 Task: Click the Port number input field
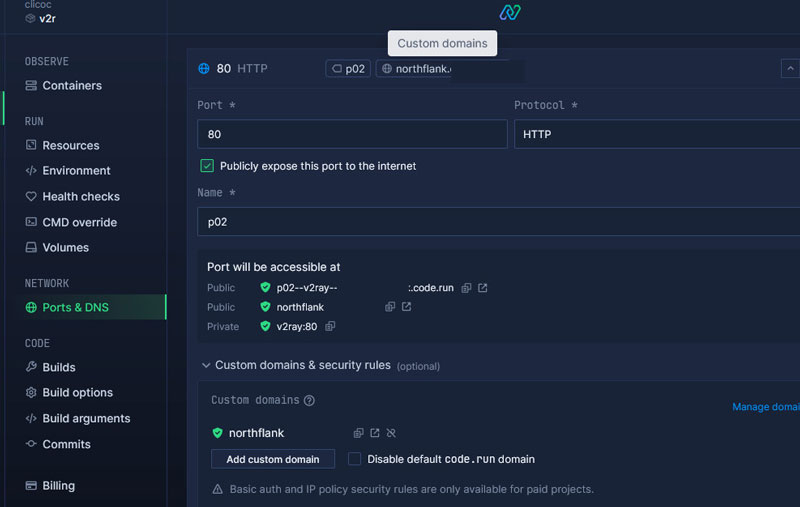click(352, 134)
